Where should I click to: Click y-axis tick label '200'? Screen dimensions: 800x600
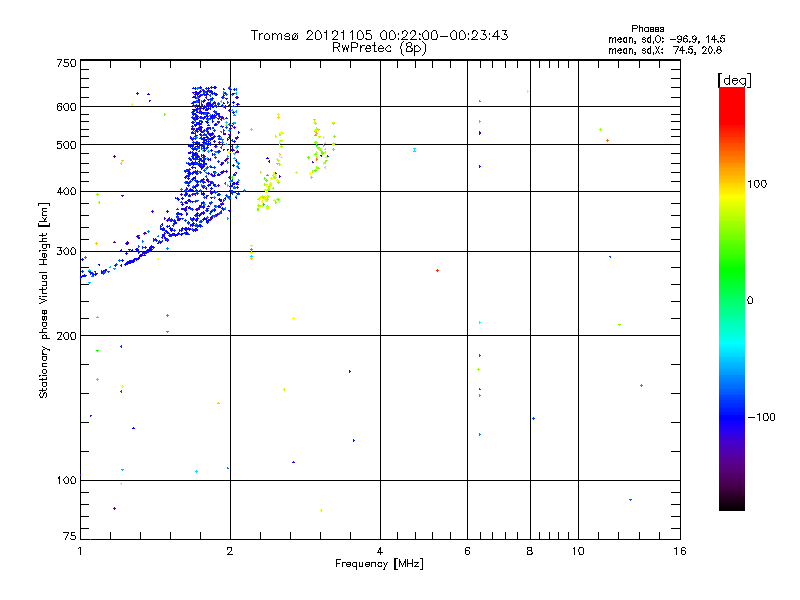66,336
